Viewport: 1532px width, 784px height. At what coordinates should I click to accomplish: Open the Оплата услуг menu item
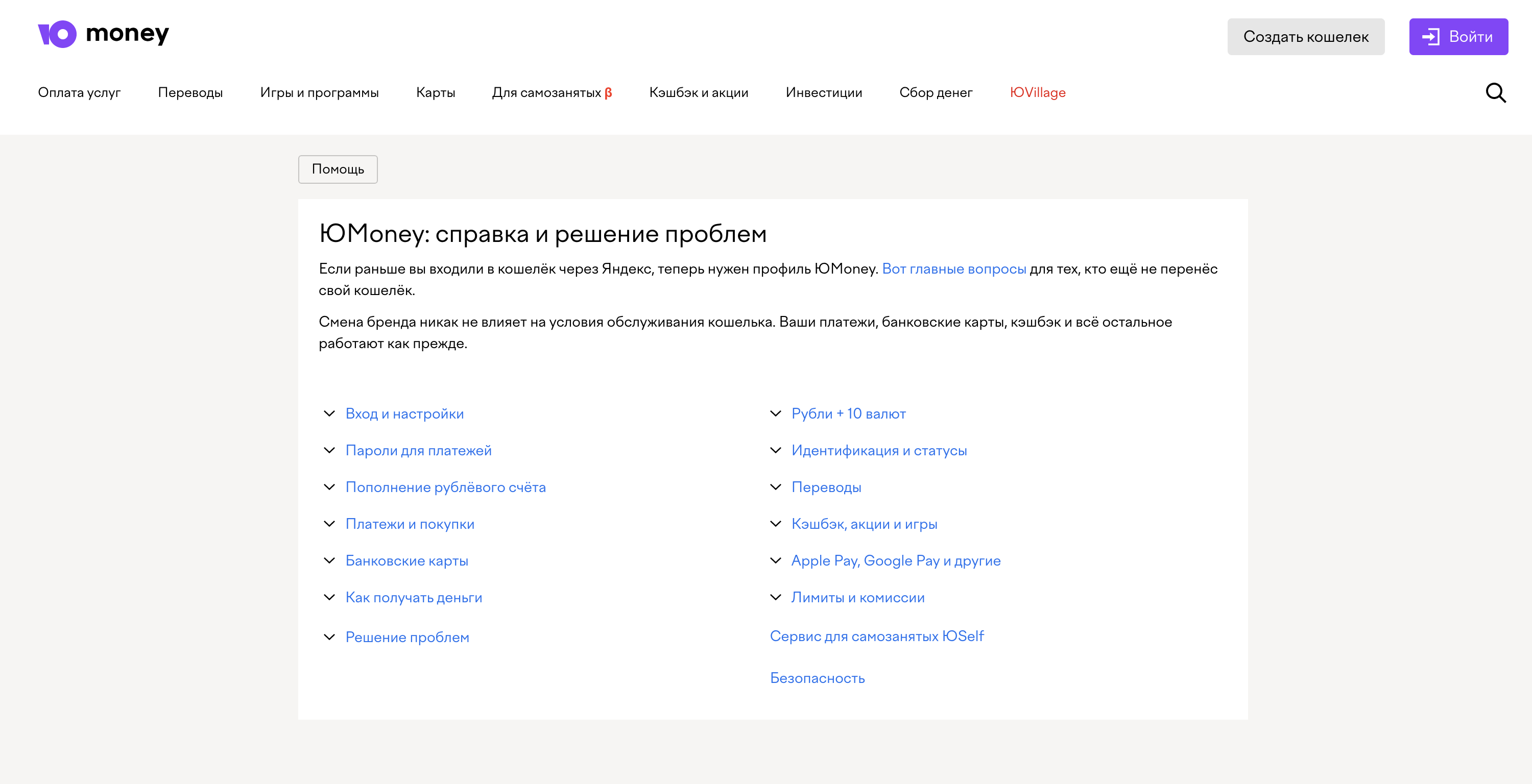[x=79, y=93]
